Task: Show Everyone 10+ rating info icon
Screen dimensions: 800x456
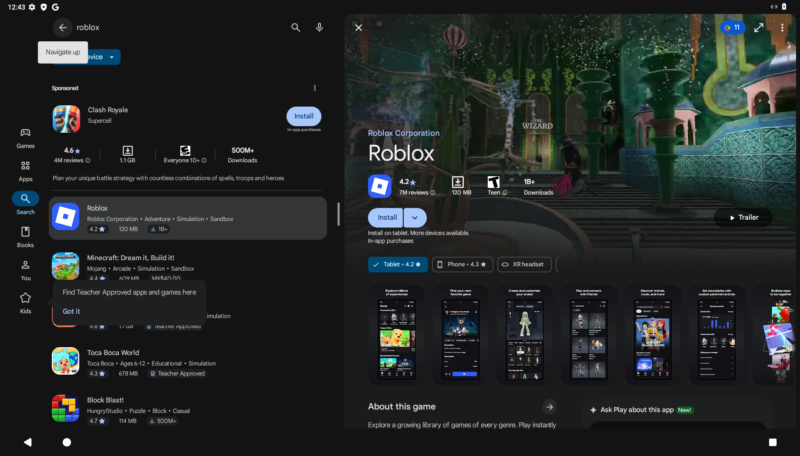Action: [x=204, y=161]
